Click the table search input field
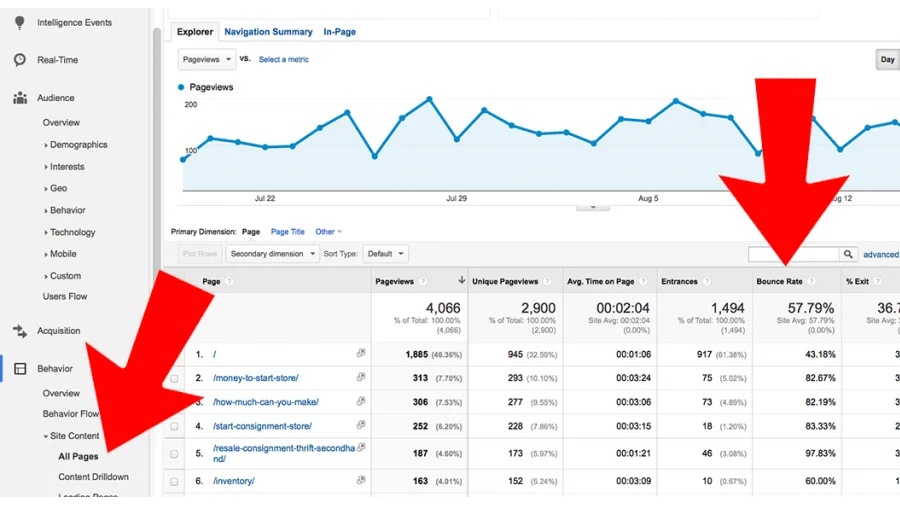Image resolution: width=900 pixels, height=506 pixels. [794, 254]
